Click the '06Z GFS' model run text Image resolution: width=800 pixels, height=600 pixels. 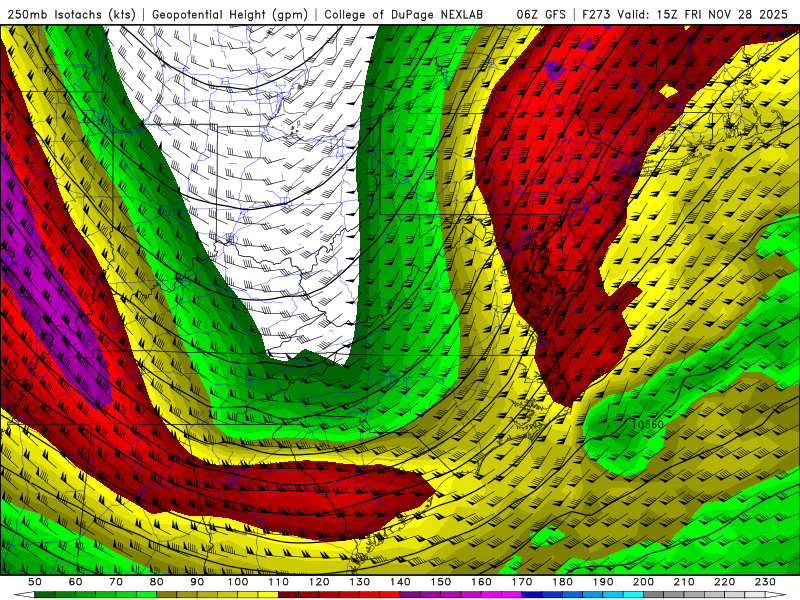[x=541, y=15]
